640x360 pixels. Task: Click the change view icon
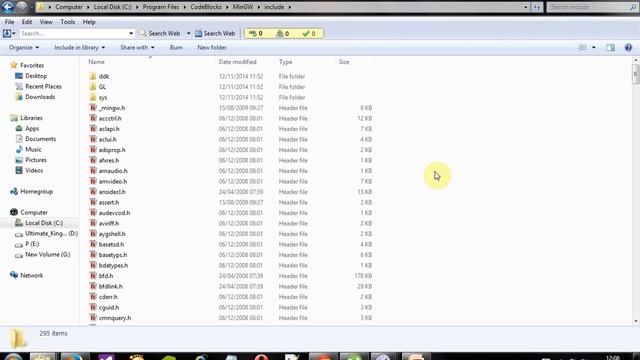click(583, 48)
